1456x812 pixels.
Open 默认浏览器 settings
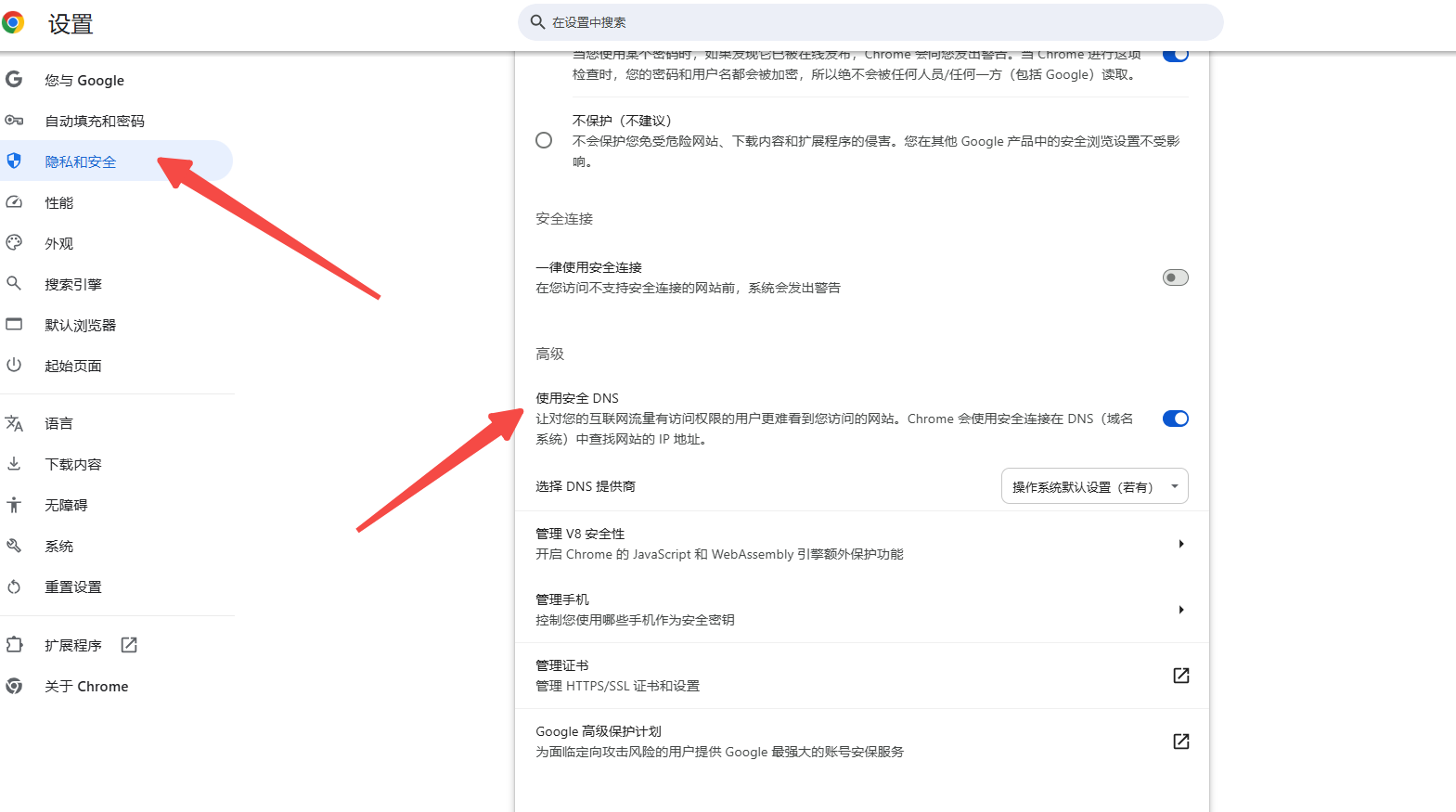click(116, 325)
